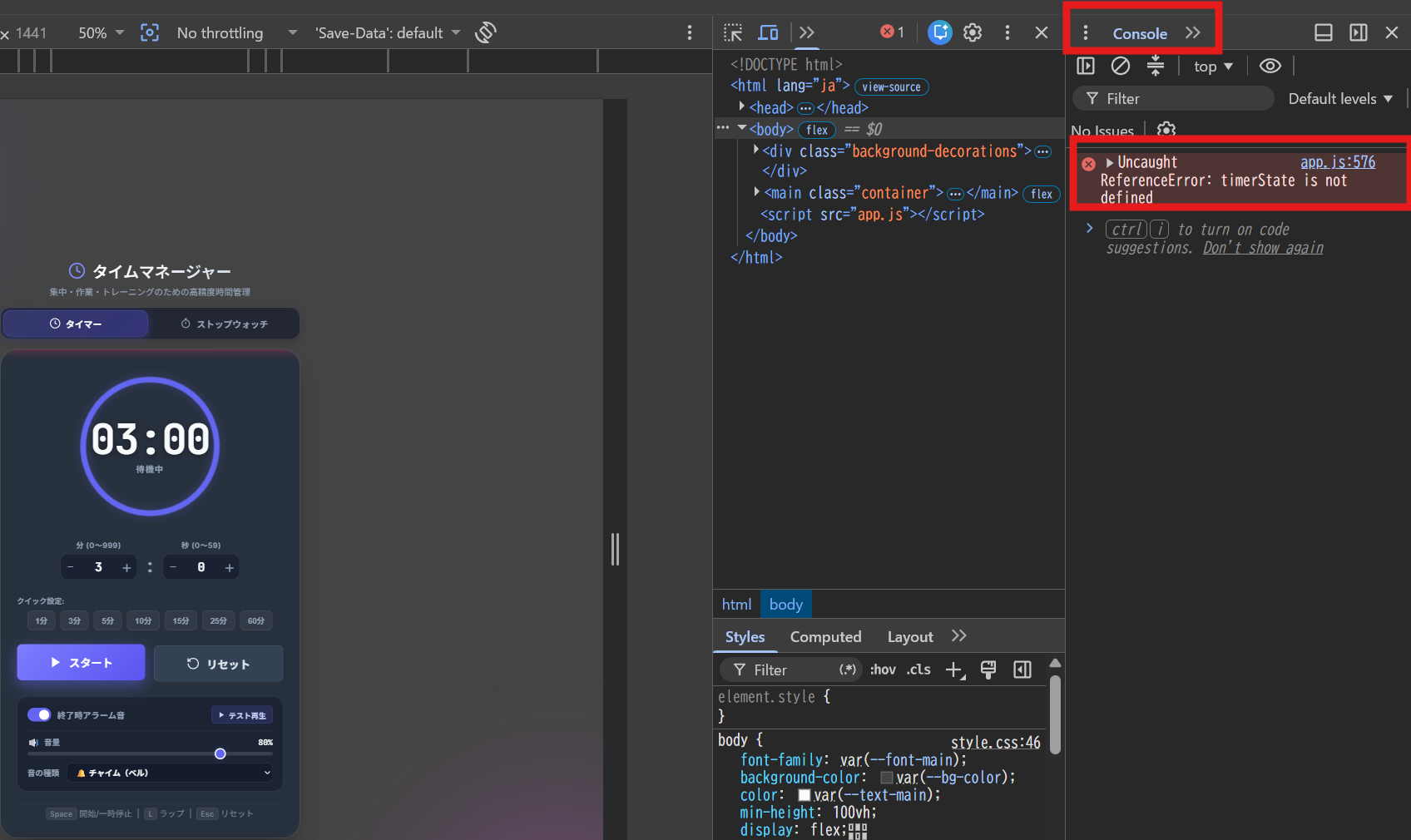
Task: Click the text color swatch
Action: pyautogui.click(x=805, y=795)
